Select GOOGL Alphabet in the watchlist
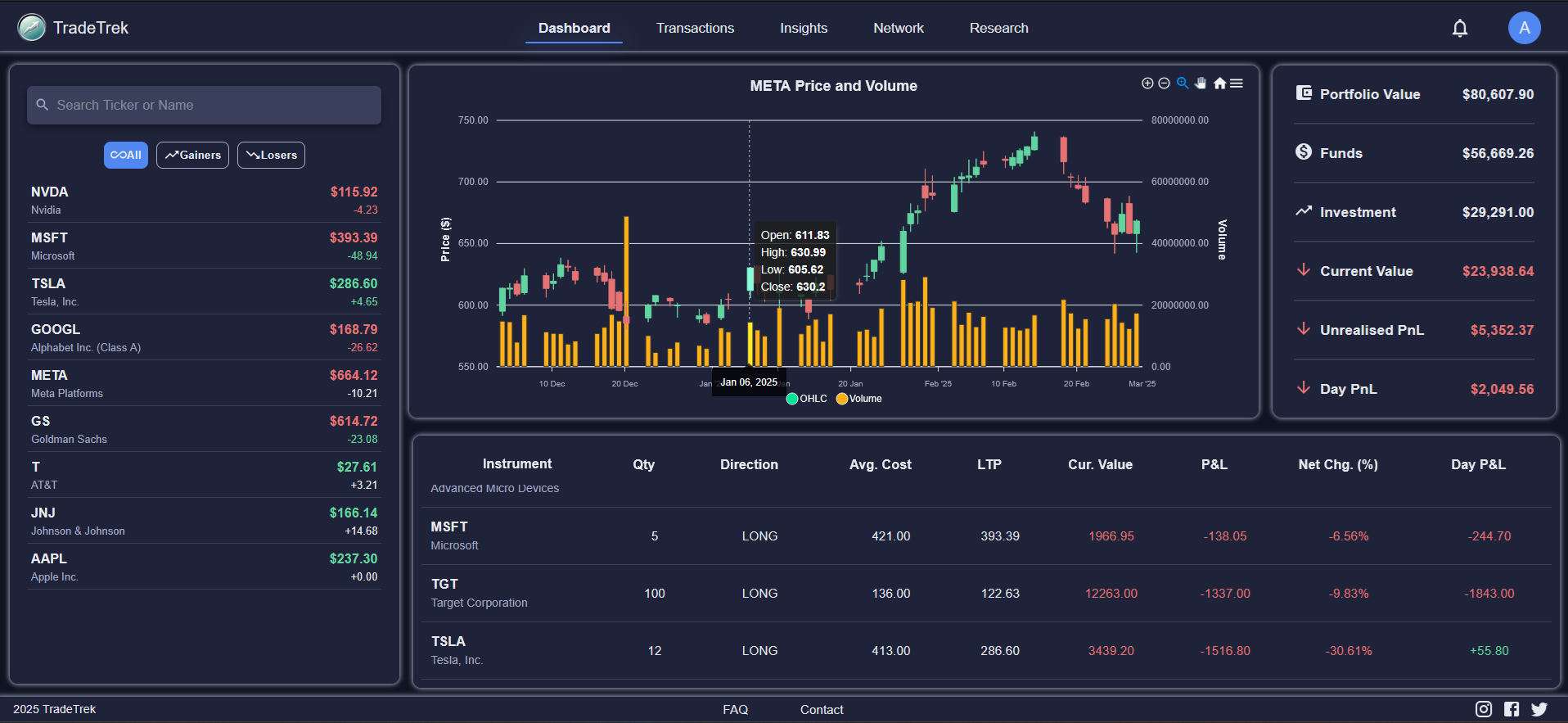The width and height of the screenshot is (1568, 723). click(205, 337)
